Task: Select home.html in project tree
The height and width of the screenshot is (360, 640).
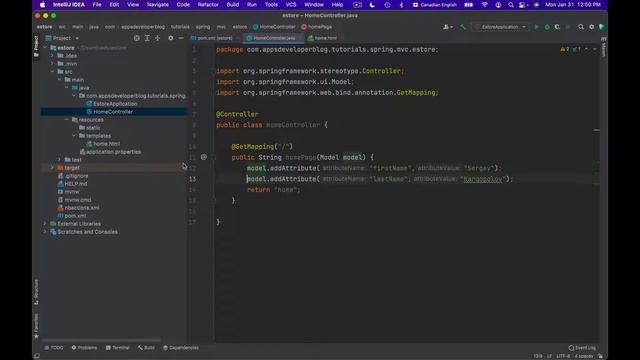Action: tap(106, 144)
